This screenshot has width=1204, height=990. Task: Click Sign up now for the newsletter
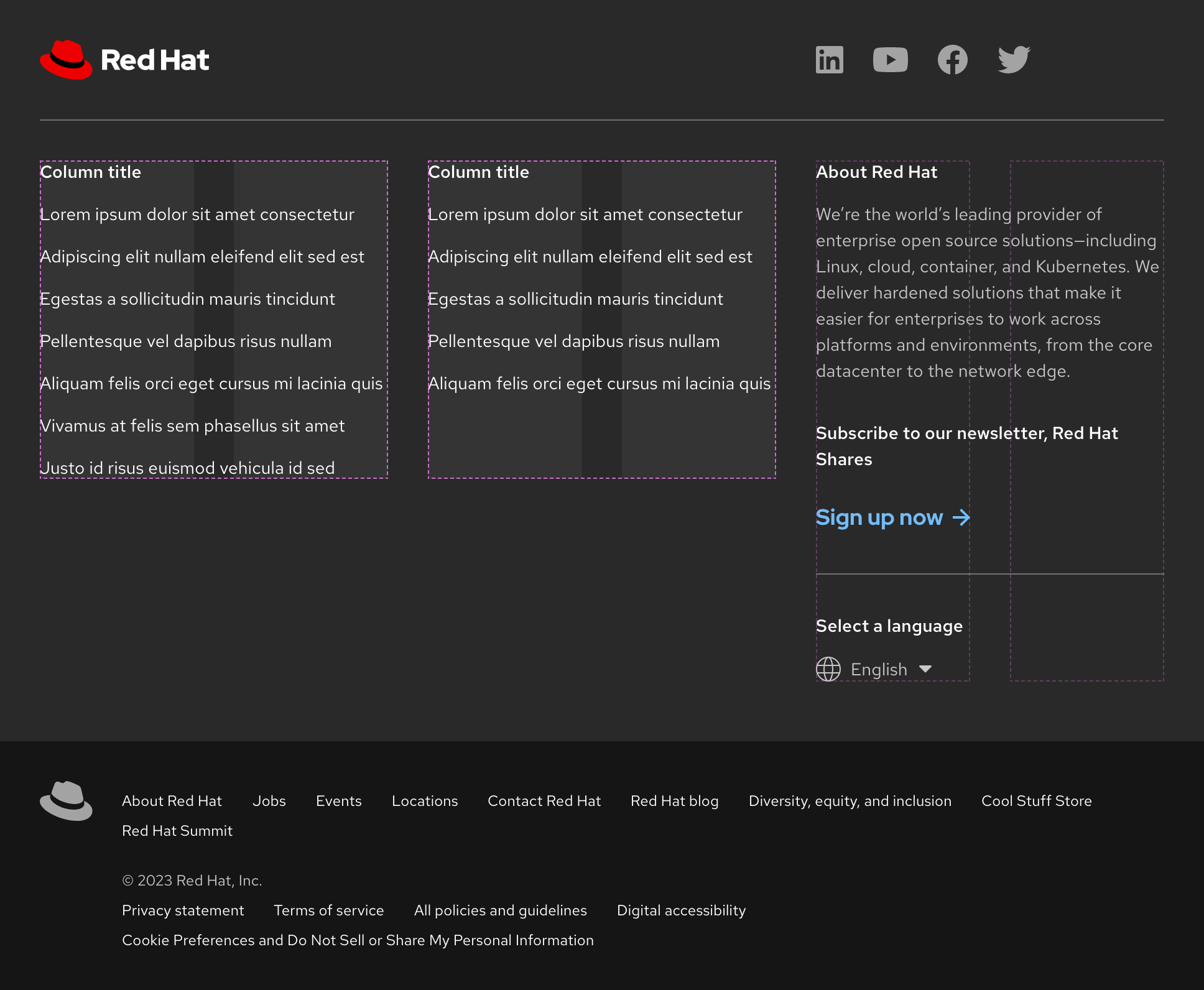click(879, 517)
